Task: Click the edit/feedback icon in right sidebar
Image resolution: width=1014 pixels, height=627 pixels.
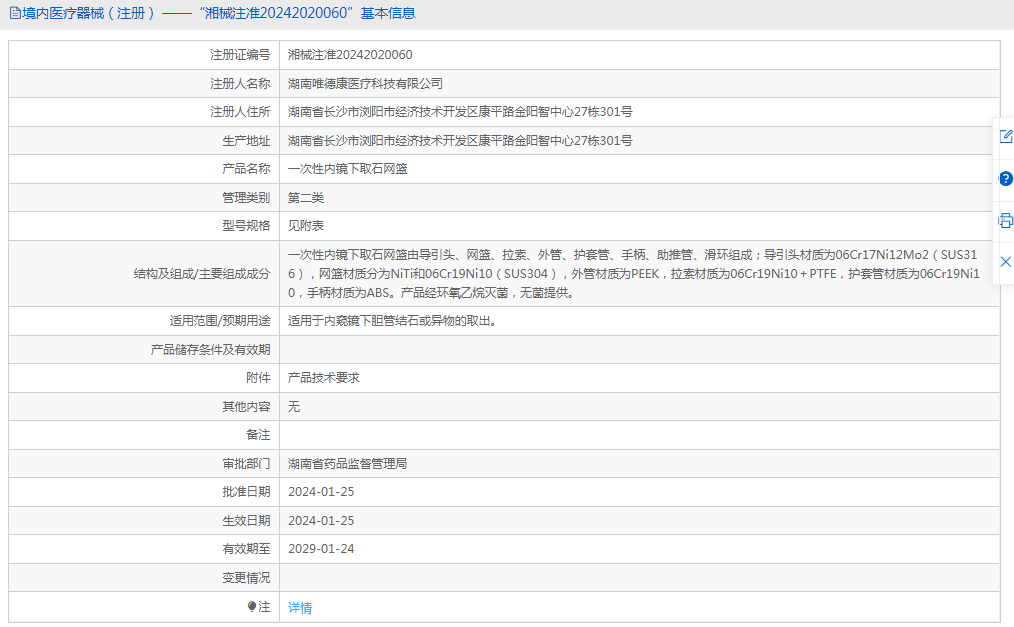Action: (x=1006, y=136)
